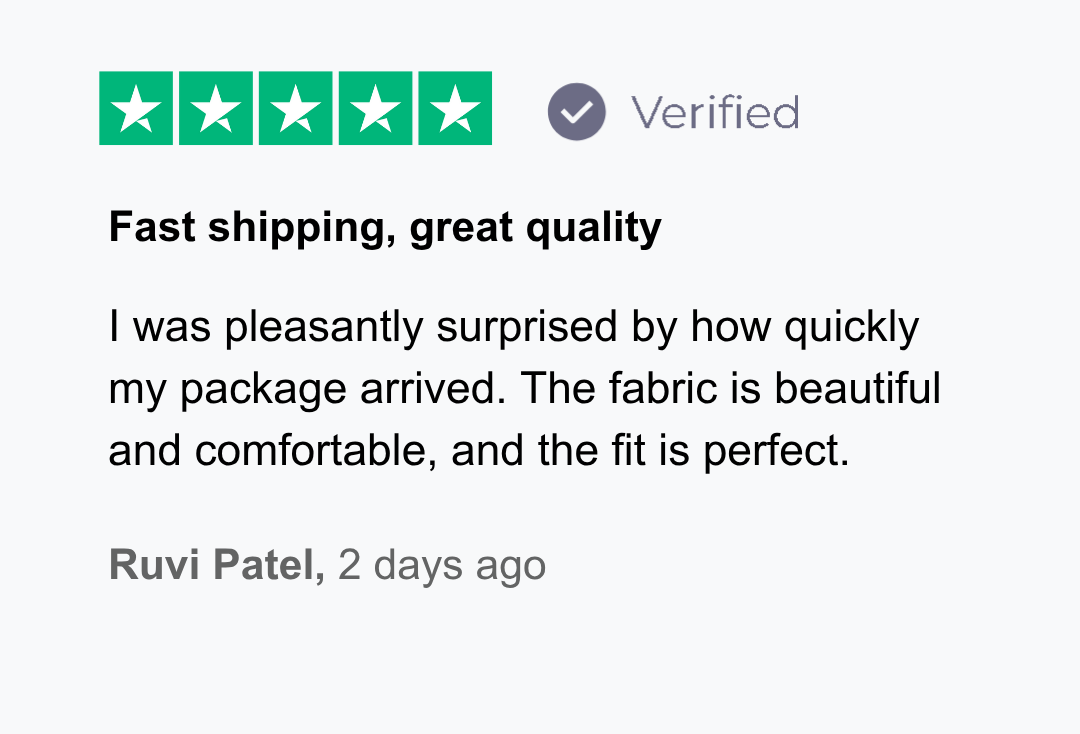Click the review line starting "and comfortable"
This screenshot has width=1080, height=734.
[478, 451]
